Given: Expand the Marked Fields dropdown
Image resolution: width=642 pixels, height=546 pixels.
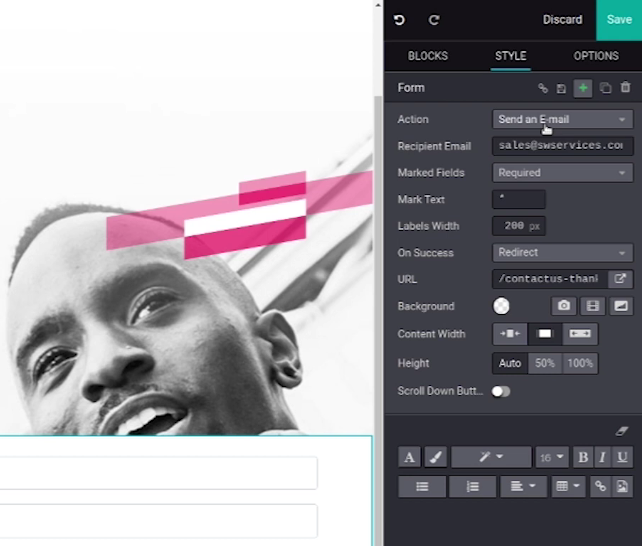Looking at the screenshot, I should coord(563,173).
